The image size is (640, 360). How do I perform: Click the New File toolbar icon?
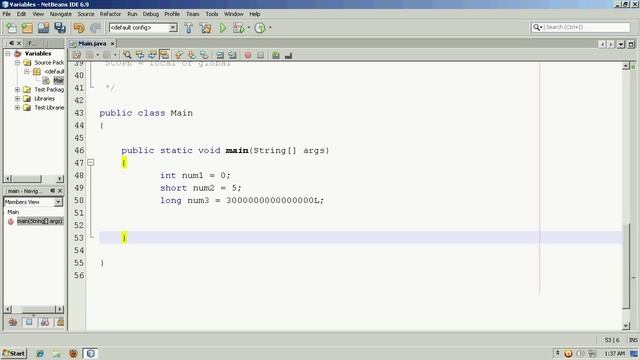[11, 28]
